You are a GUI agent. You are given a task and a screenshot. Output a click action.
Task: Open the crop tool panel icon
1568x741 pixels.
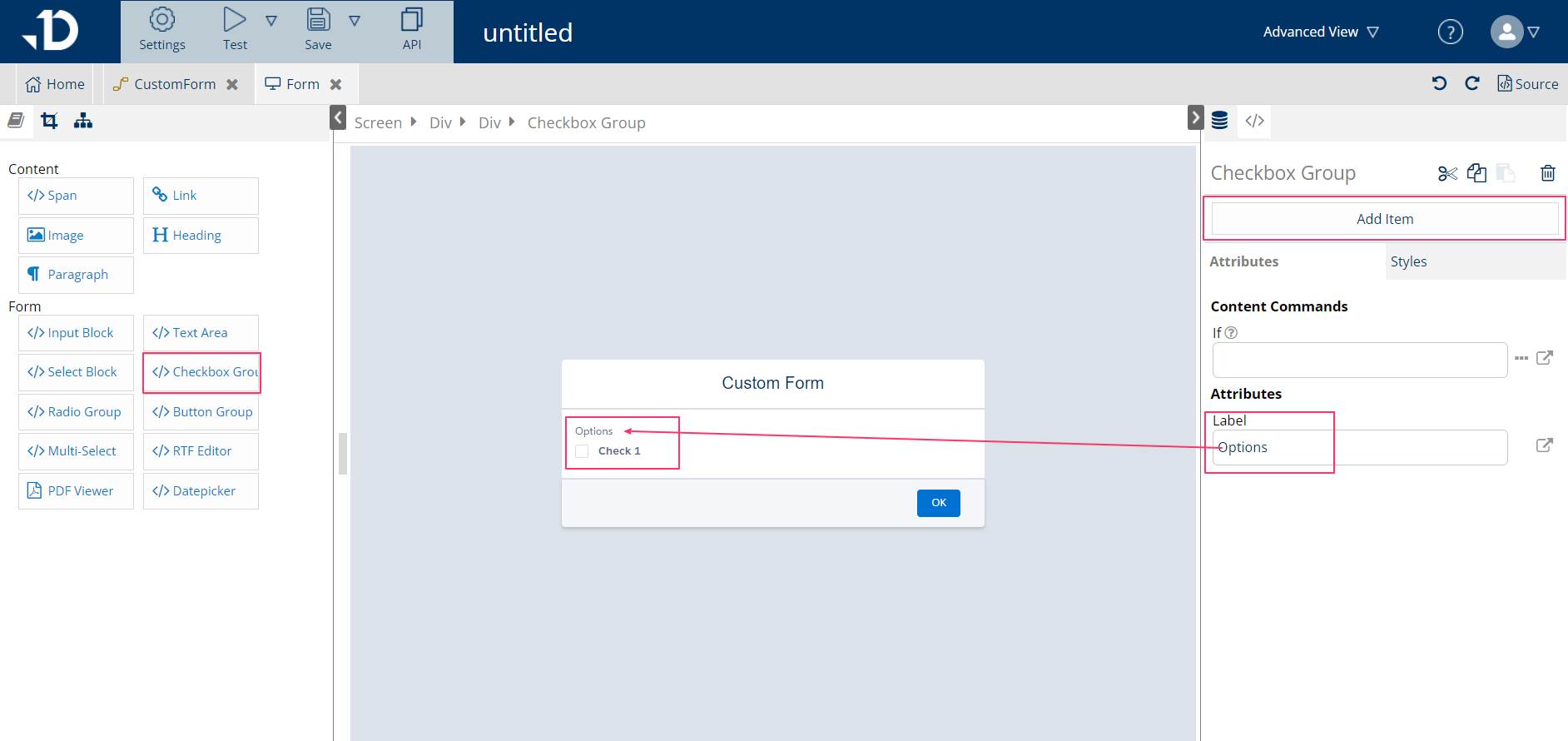pyautogui.click(x=50, y=121)
